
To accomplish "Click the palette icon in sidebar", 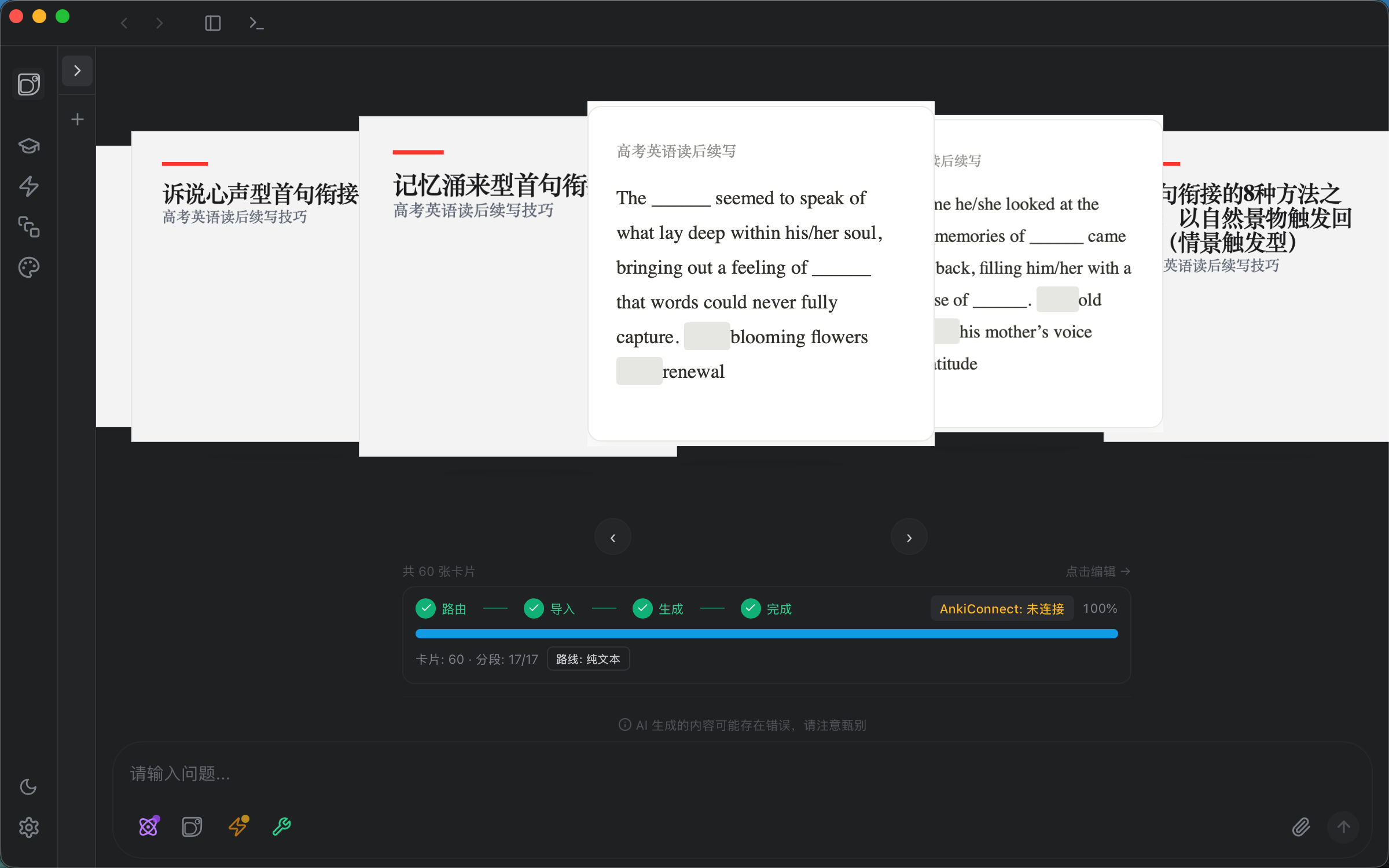I will click(x=29, y=267).
